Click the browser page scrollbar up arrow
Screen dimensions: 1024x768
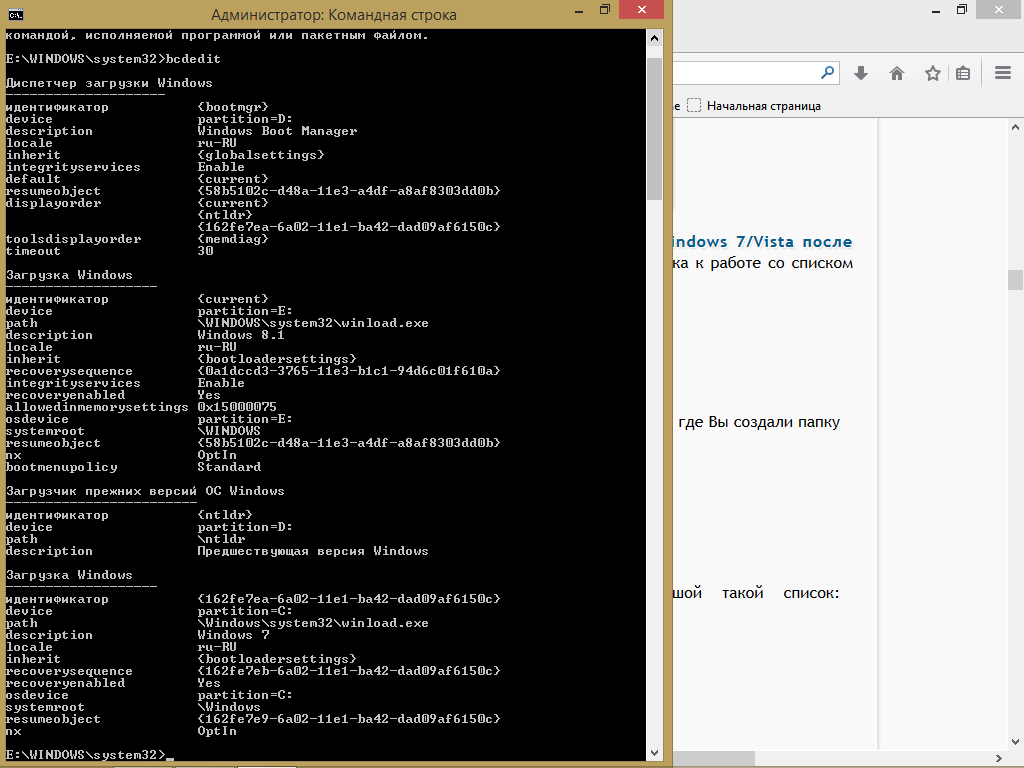[x=1015, y=127]
